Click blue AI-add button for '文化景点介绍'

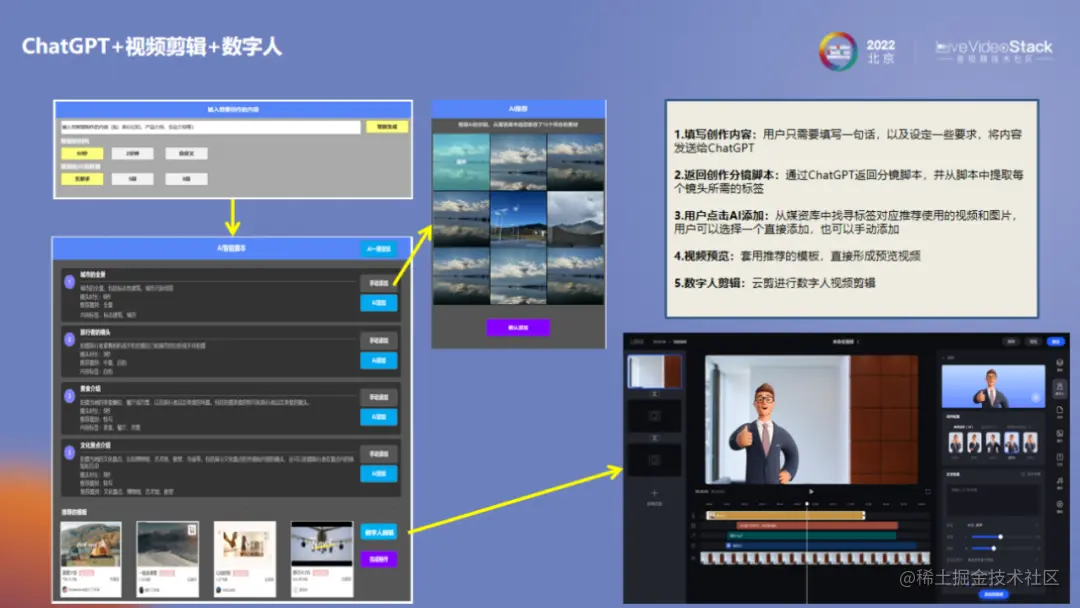[x=379, y=473]
